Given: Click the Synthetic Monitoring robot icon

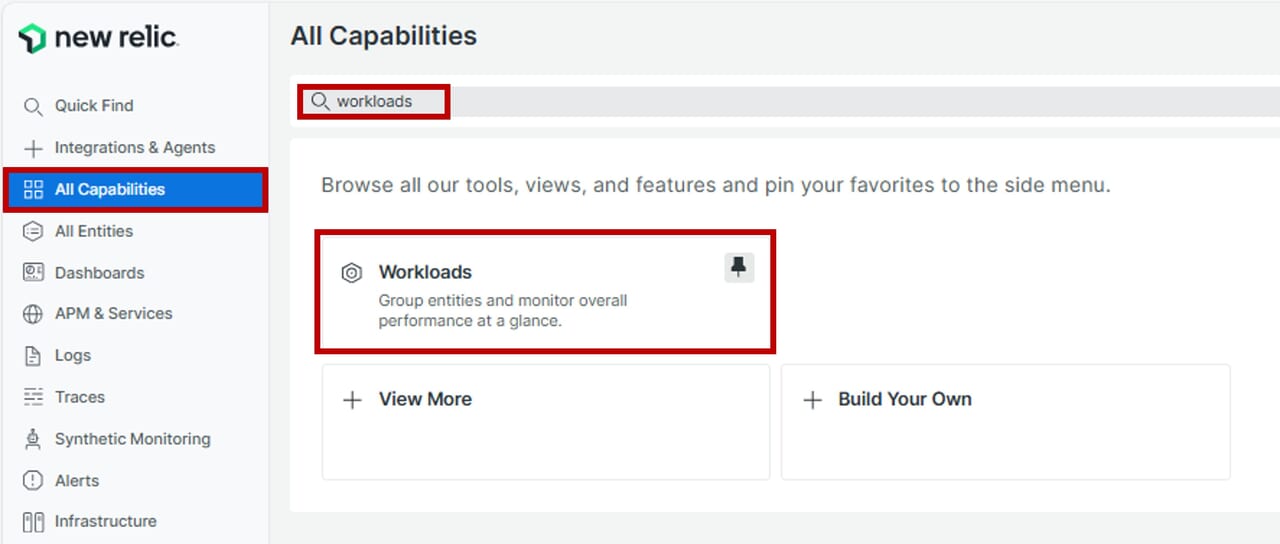Looking at the screenshot, I should [x=33, y=439].
